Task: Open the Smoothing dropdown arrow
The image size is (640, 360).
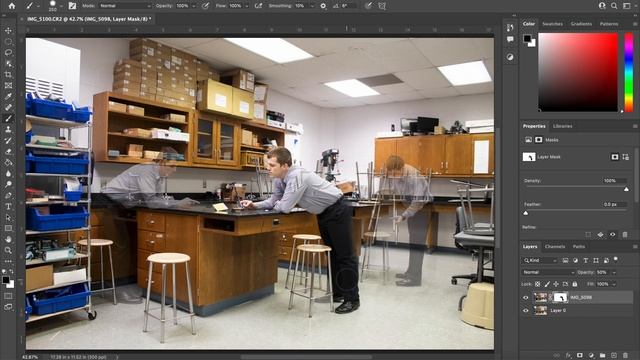Action: click(x=312, y=6)
